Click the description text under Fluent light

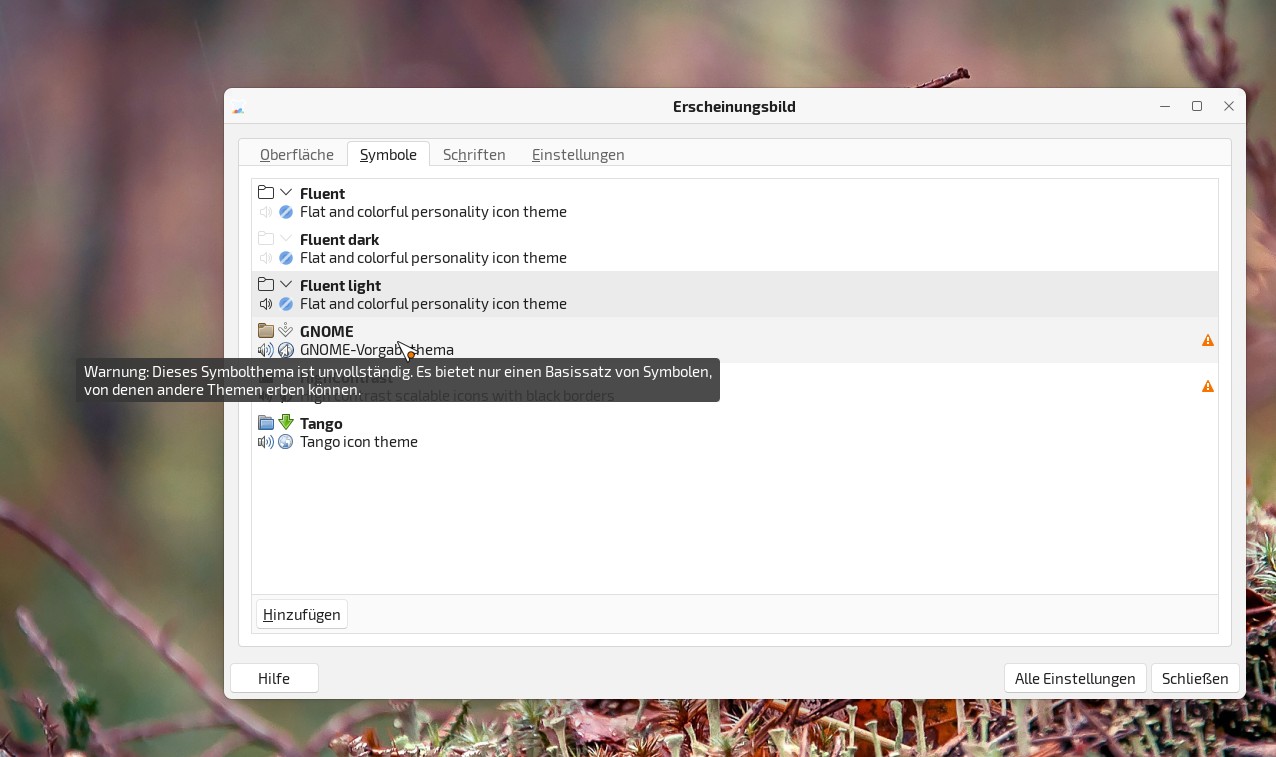point(433,304)
